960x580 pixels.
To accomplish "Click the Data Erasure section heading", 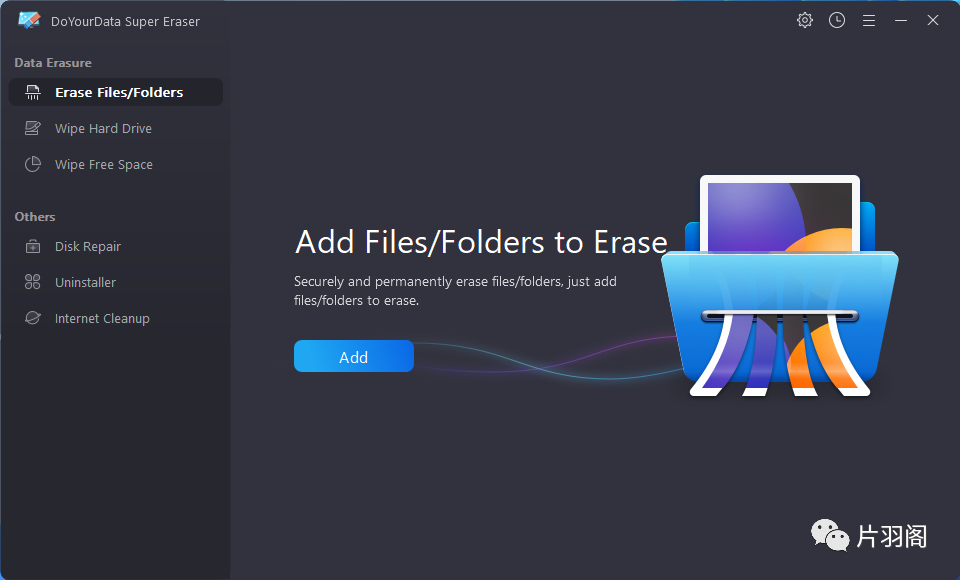I will pos(53,62).
